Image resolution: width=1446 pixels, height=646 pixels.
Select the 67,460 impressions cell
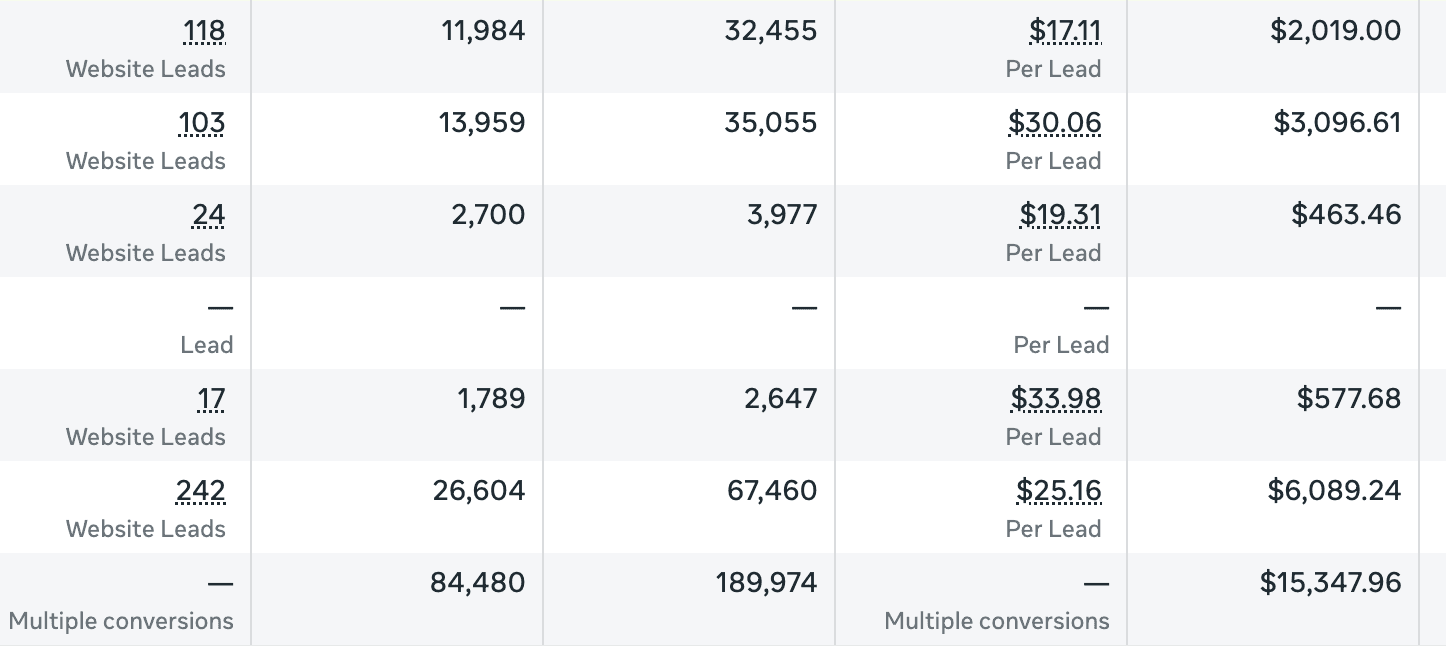click(689, 507)
